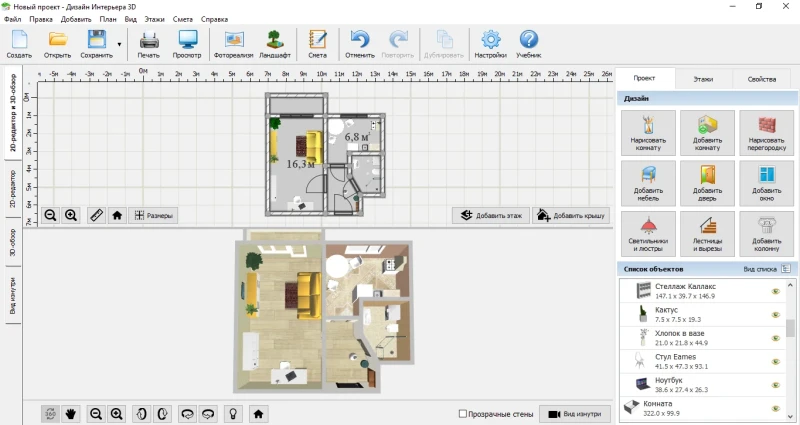The height and width of the screenshot is (425, 800).
Task: Switch list layout via Вид списка icon
Action: (x=786, y=269)
